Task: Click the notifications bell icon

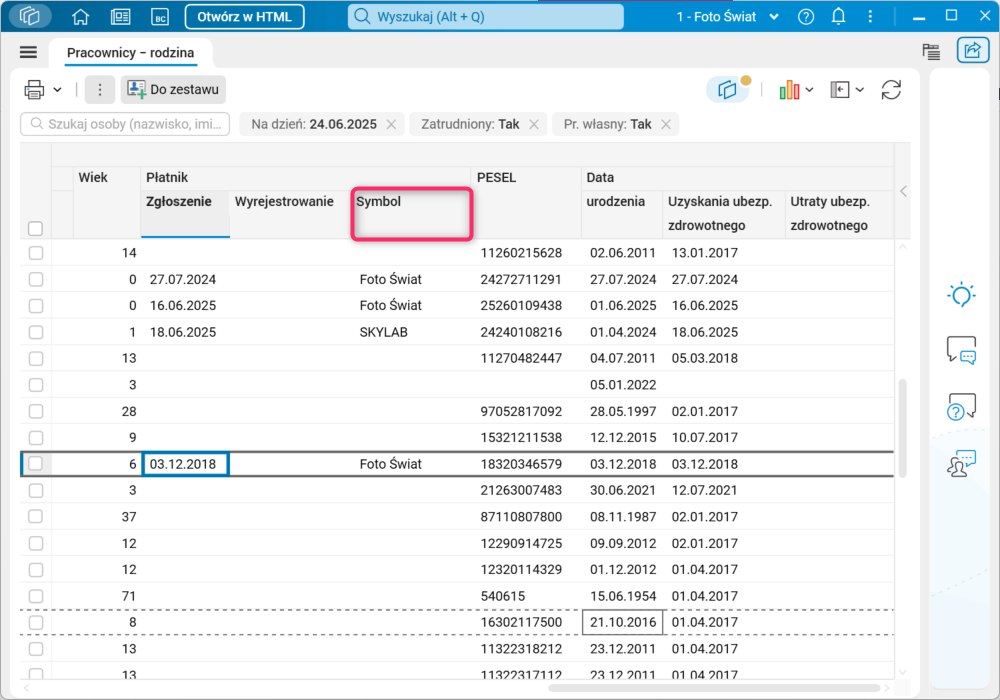Action: pyautogui.click(x=838, y=17)
